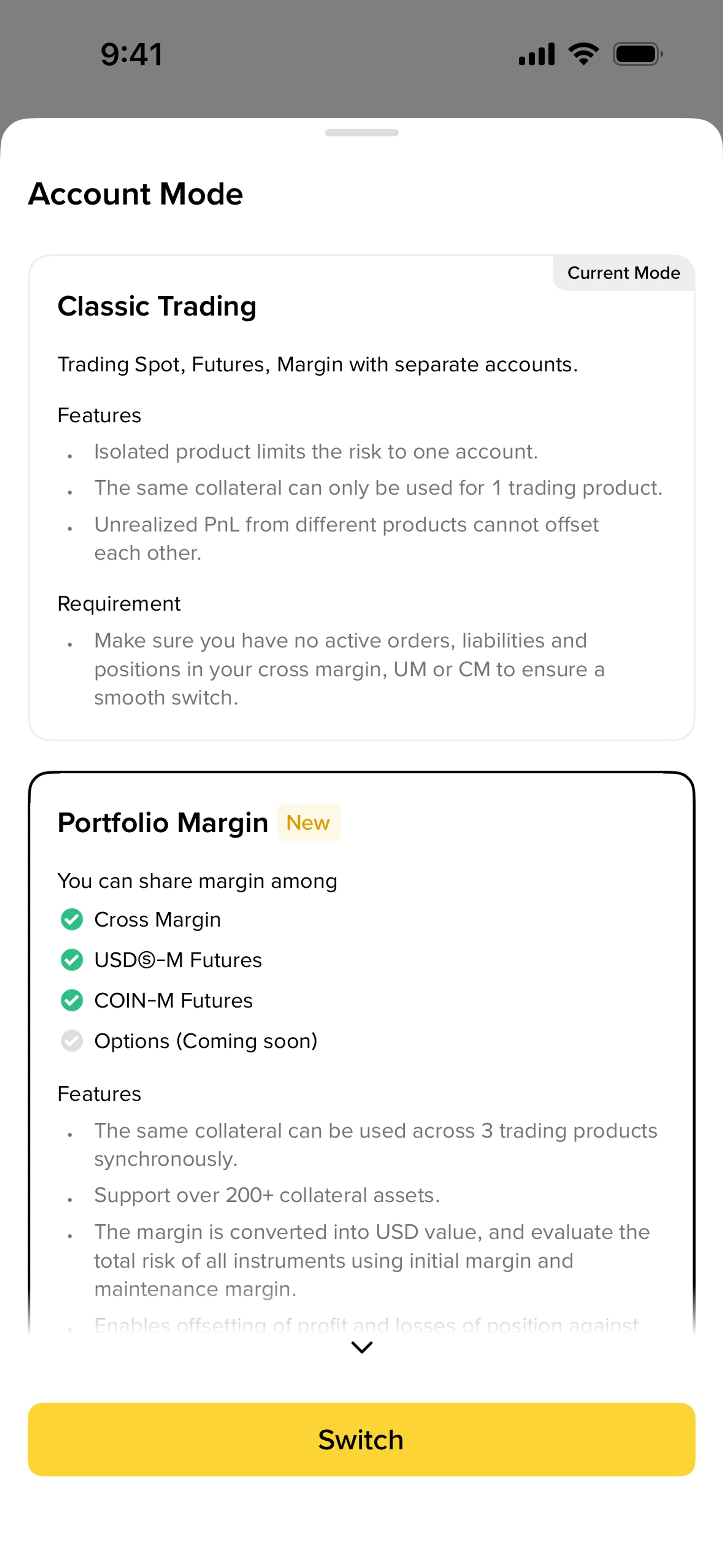Tap the cellular signal bars icon
Viewport: 723px width, 1568px height.
[536, 54]
